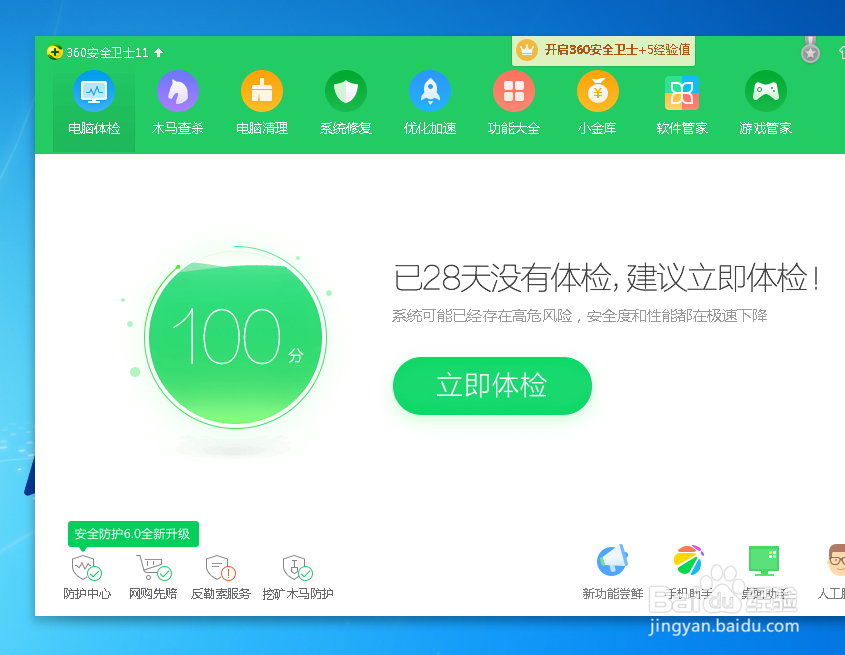Enable 挖矿木马防护 (Mining Trojan Protection)

tap(296, 572)
